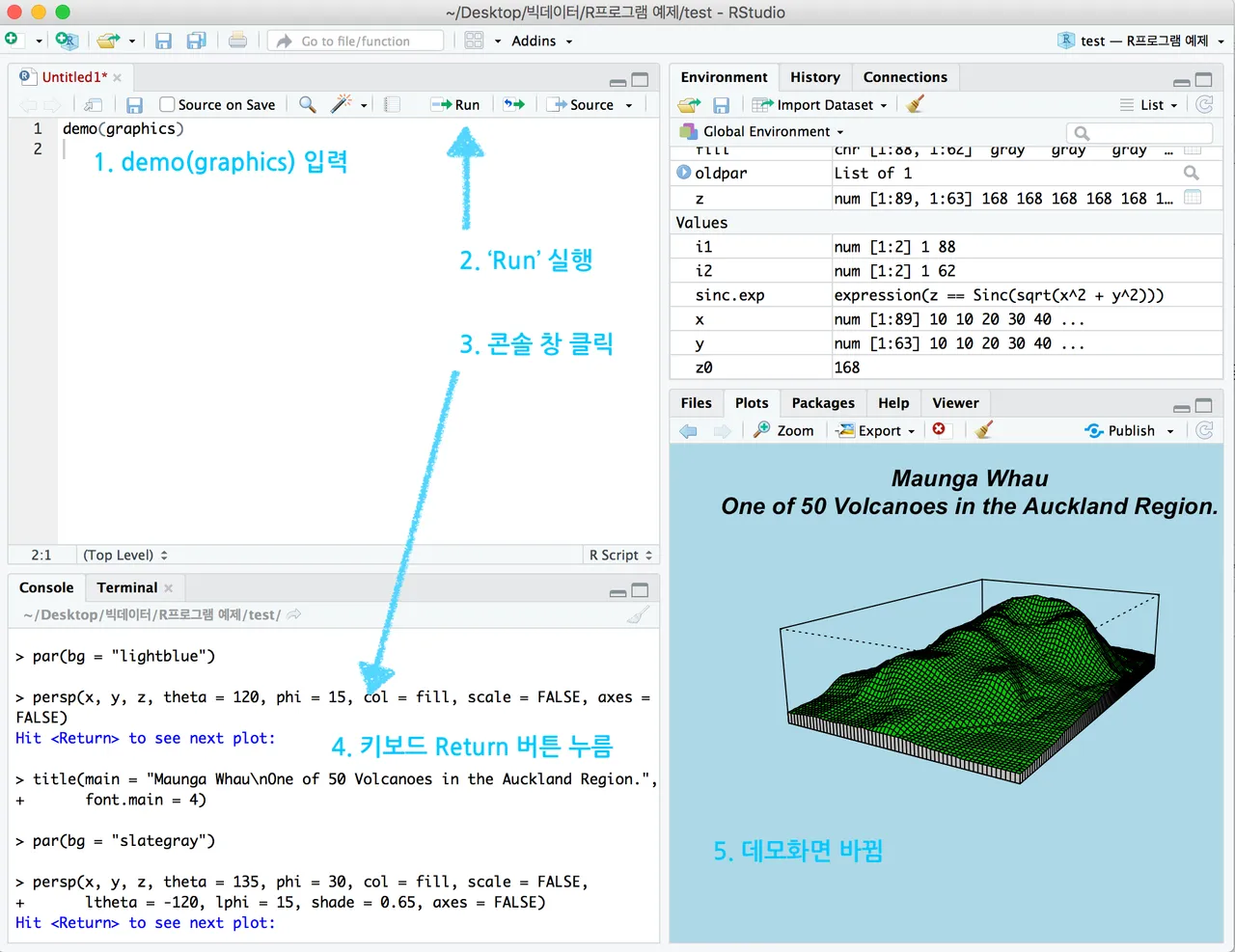Click the Open File folder icon

coord(108,41)
